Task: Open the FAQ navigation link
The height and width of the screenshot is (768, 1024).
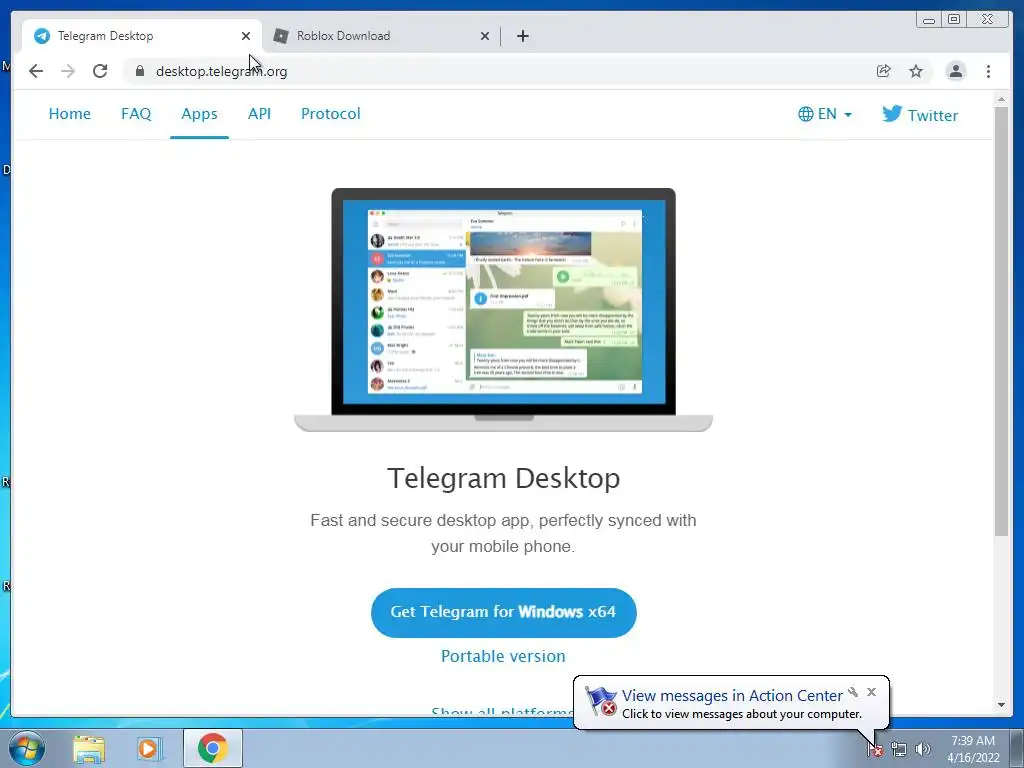Action: pyautogui.click(x=136, y=114)
